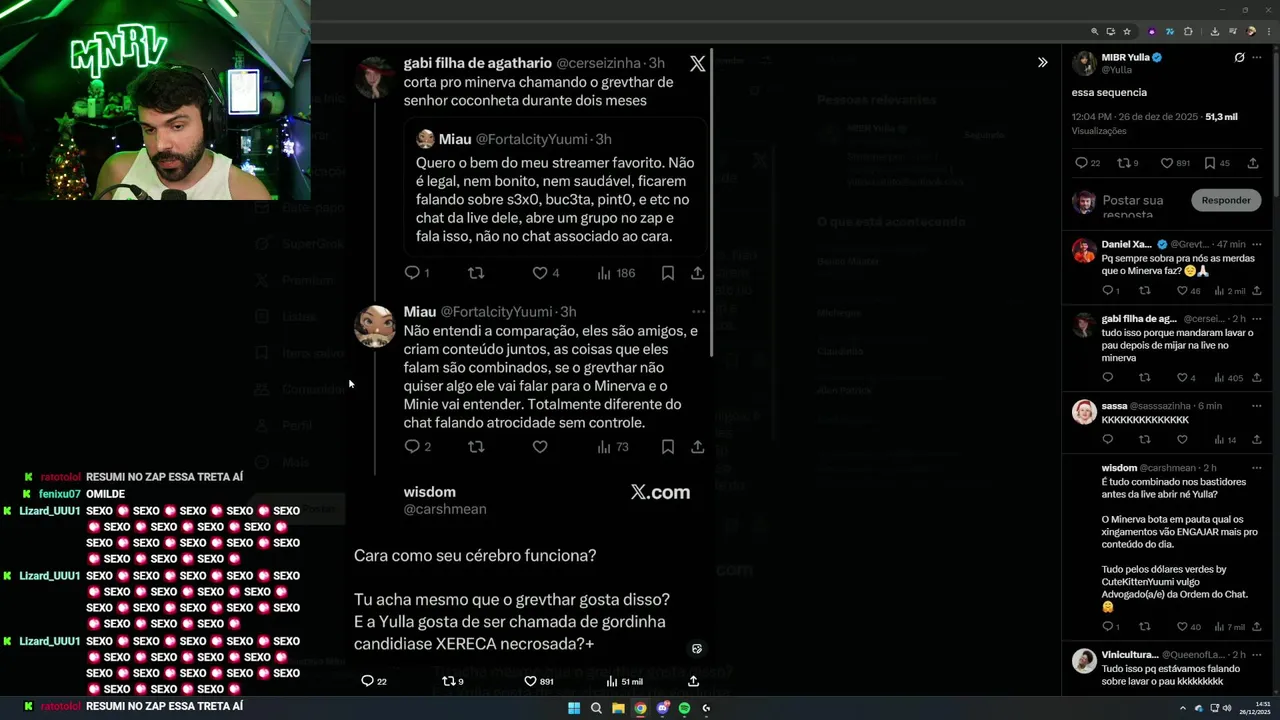Open views 51 mil in bottom bar

point(624,681)
